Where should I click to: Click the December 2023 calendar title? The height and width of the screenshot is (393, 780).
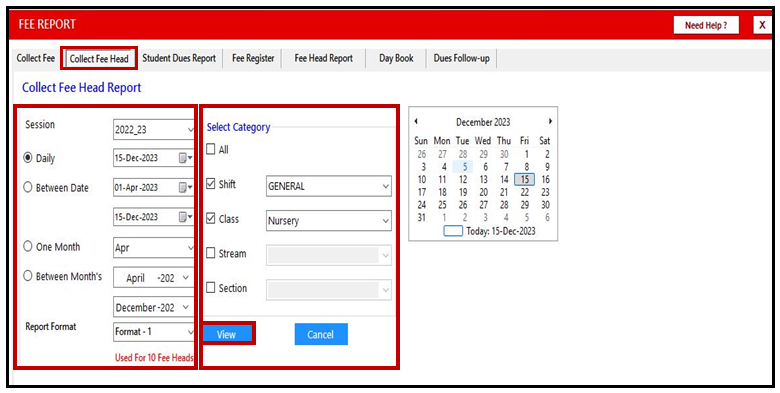coord(483,122)
